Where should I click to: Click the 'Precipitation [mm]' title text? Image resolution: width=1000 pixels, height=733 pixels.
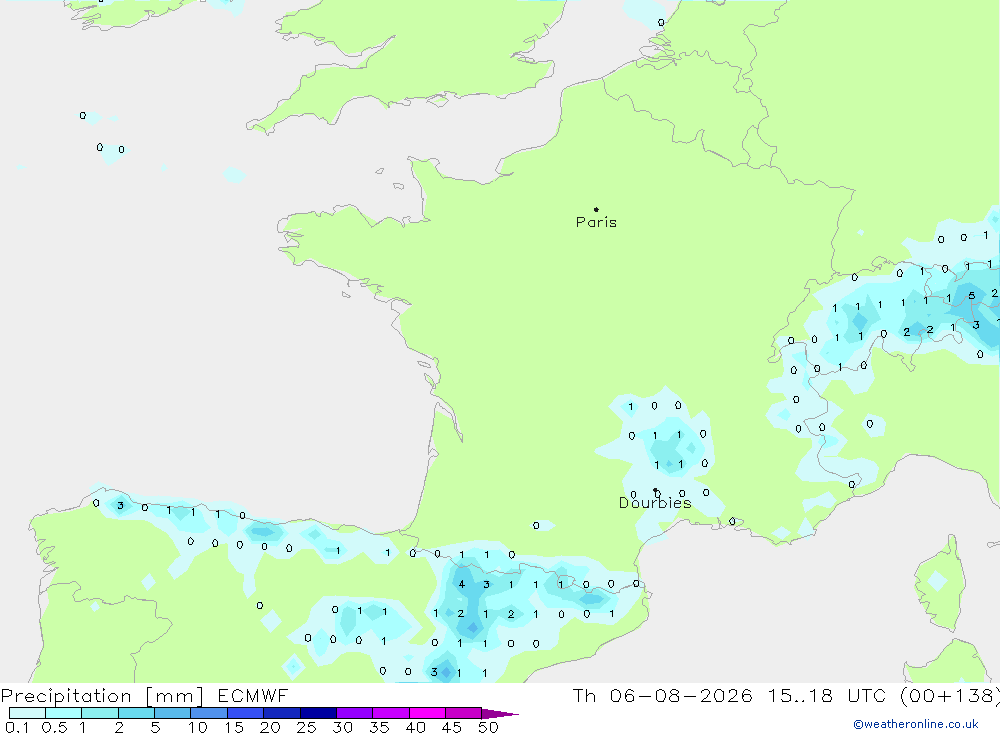[102, 696]
